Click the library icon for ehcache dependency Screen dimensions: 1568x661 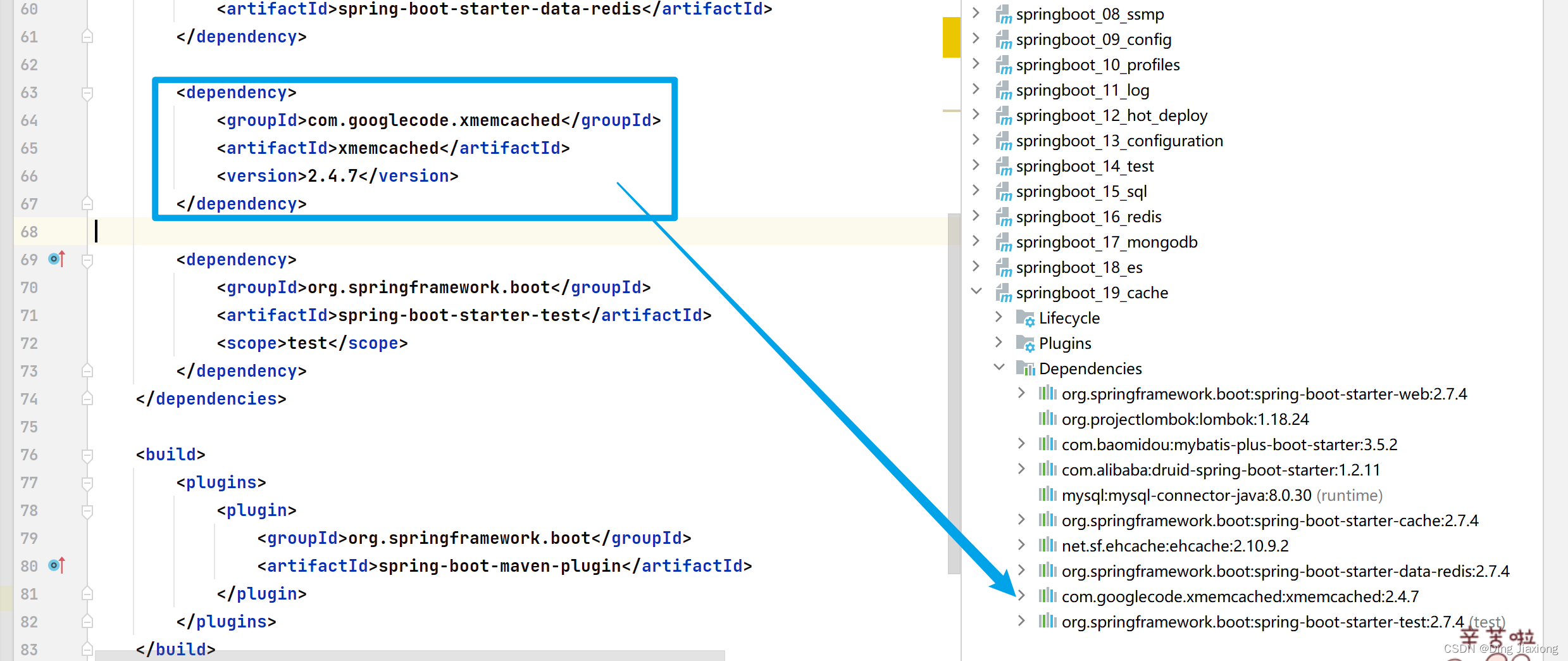coord(1048,545)
